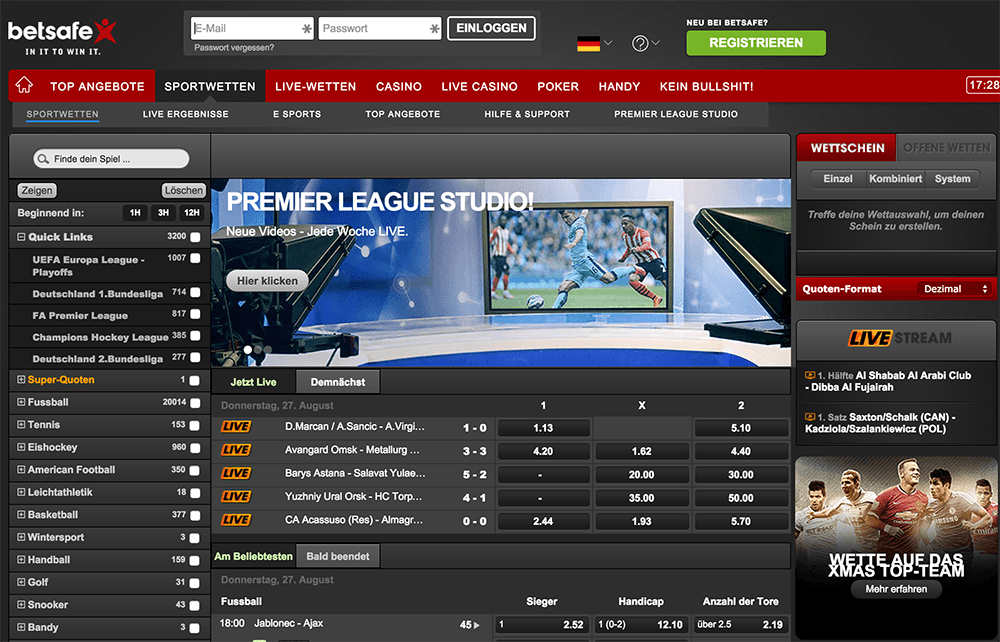Click the 45 more-bets arrow for Jablonec - Ajax

[469, 625]
